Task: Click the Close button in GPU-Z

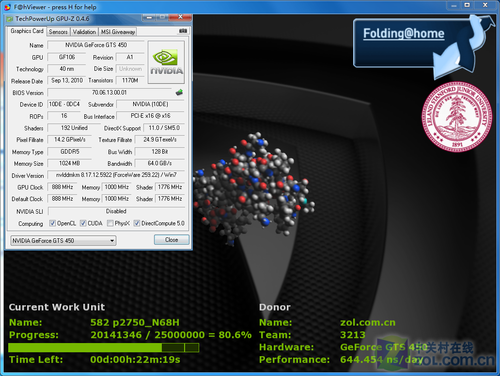Action: tap(171, 240)
